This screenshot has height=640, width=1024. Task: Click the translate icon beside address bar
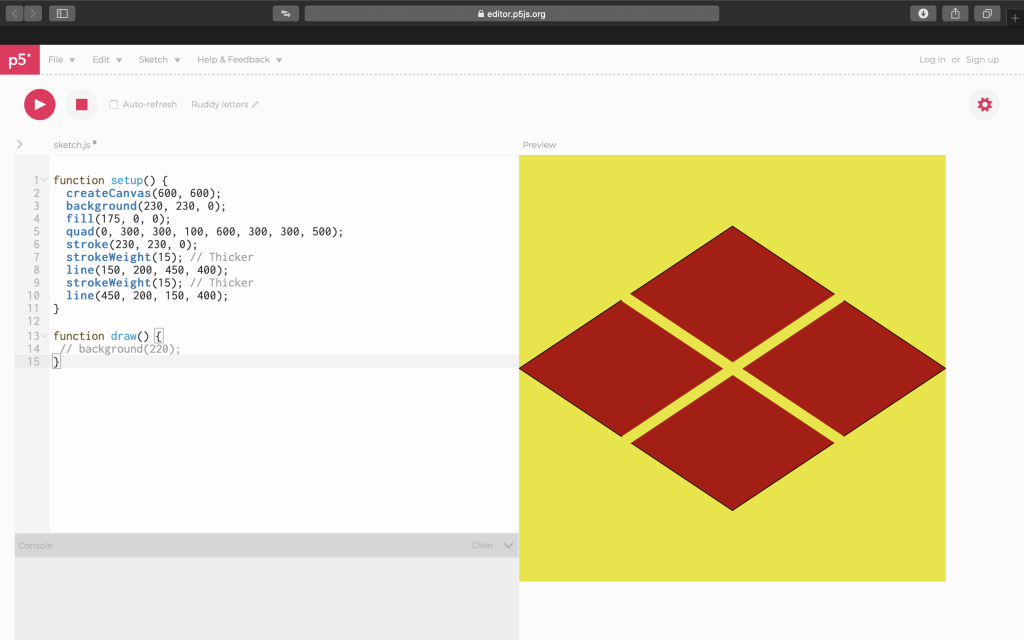(285, 13)
